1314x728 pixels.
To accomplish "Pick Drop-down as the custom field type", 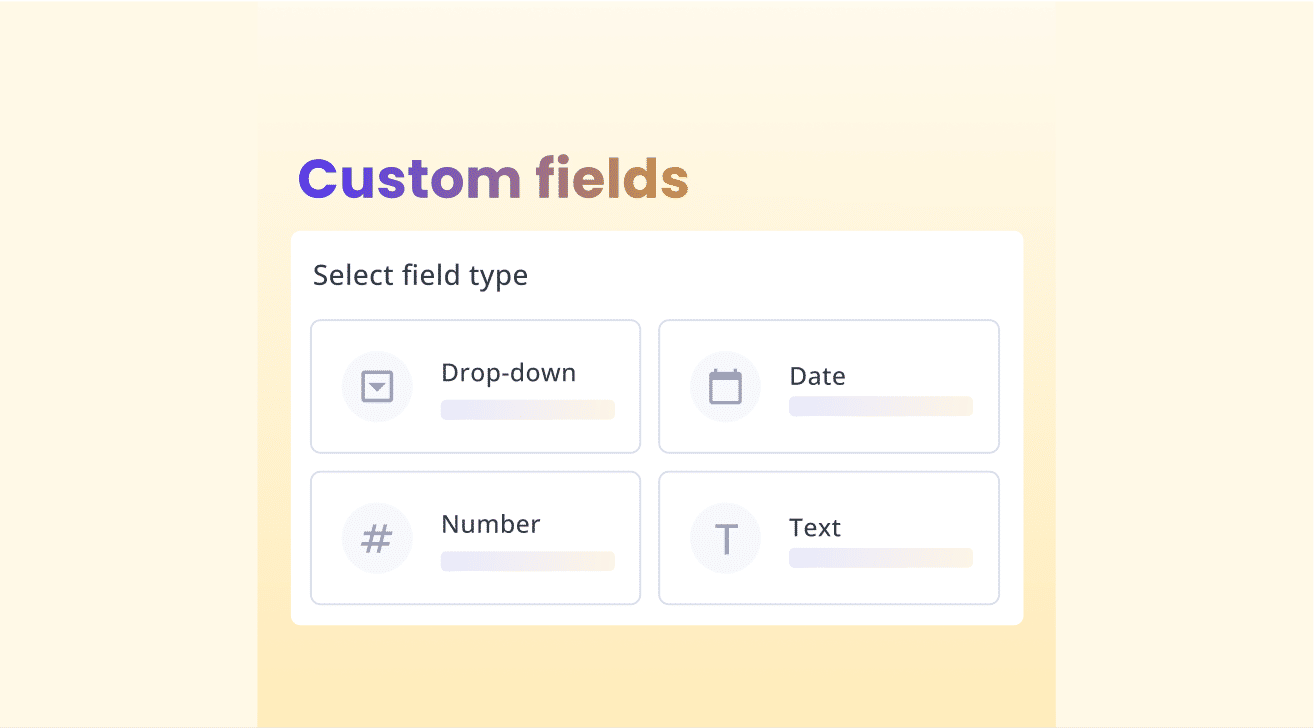I will click(475, 386).
